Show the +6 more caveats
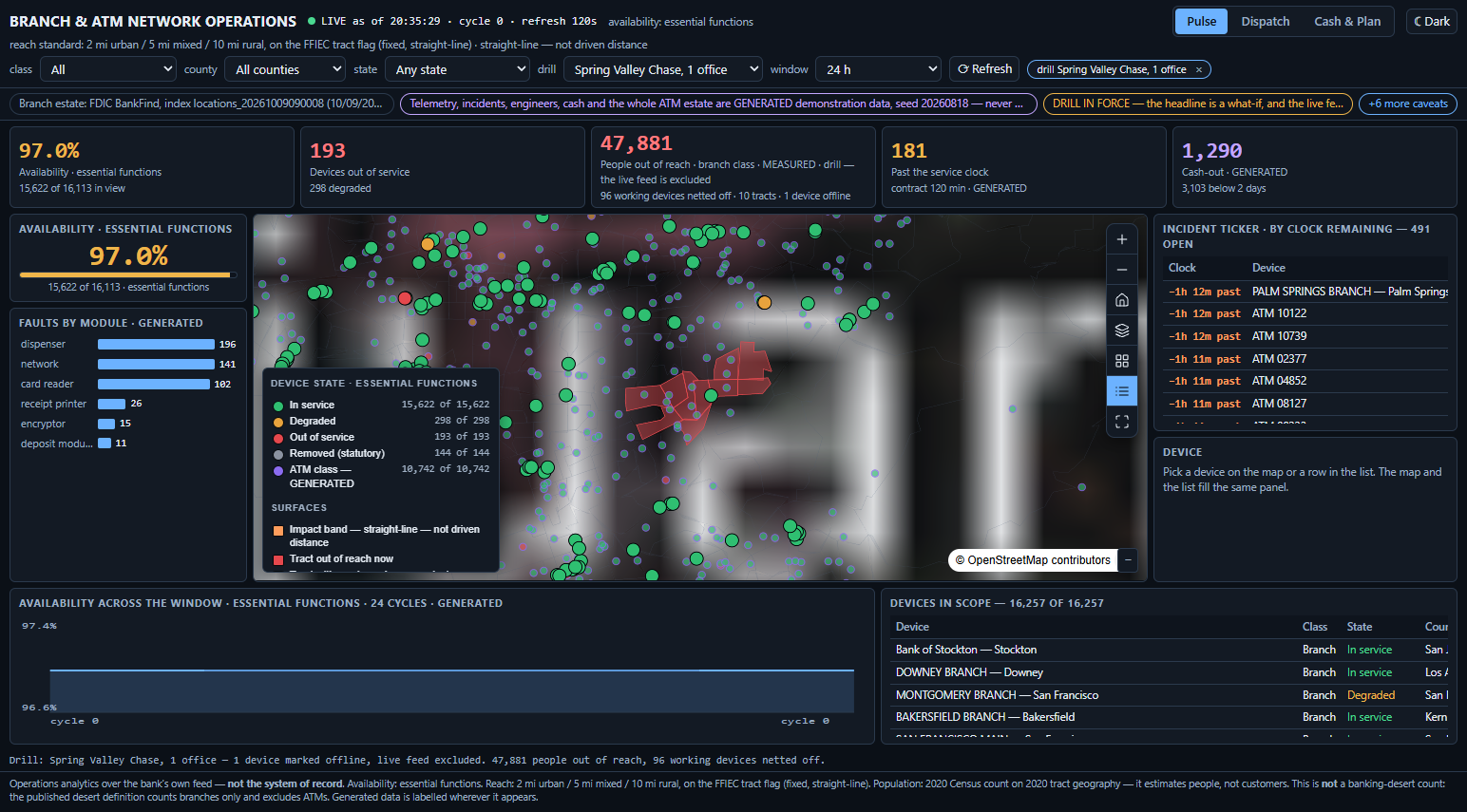The width and height of the screenshot is (1467, 812). click(1408, 104)
